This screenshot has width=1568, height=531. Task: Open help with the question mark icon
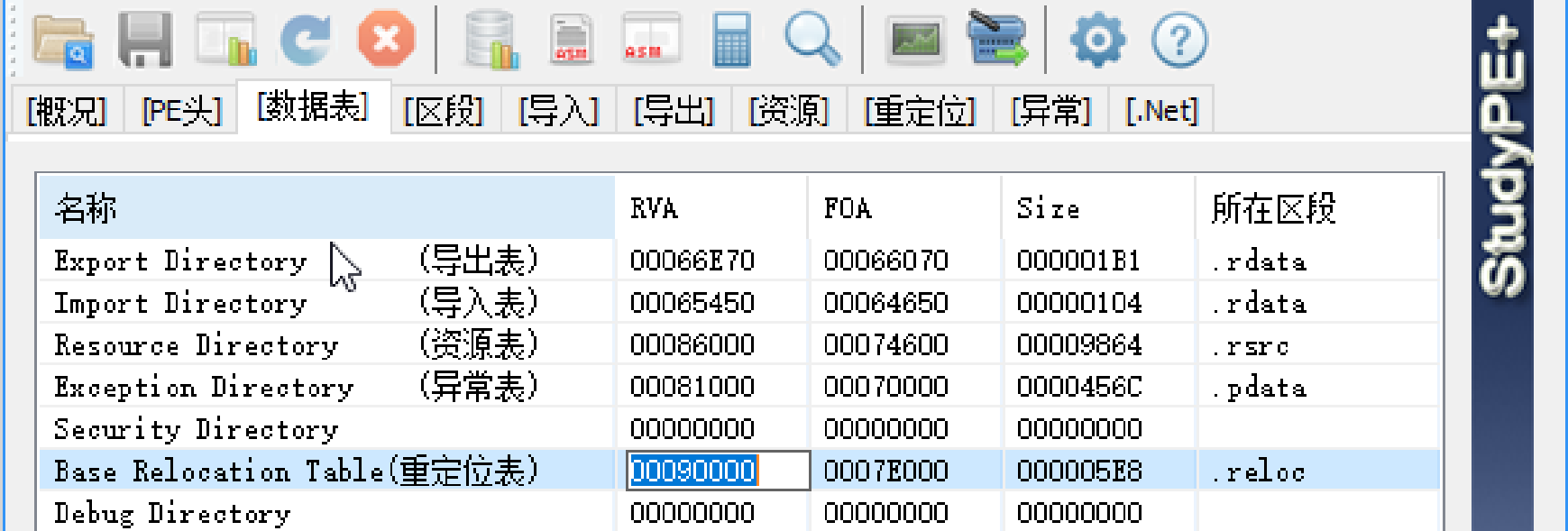click(1179, 41)
